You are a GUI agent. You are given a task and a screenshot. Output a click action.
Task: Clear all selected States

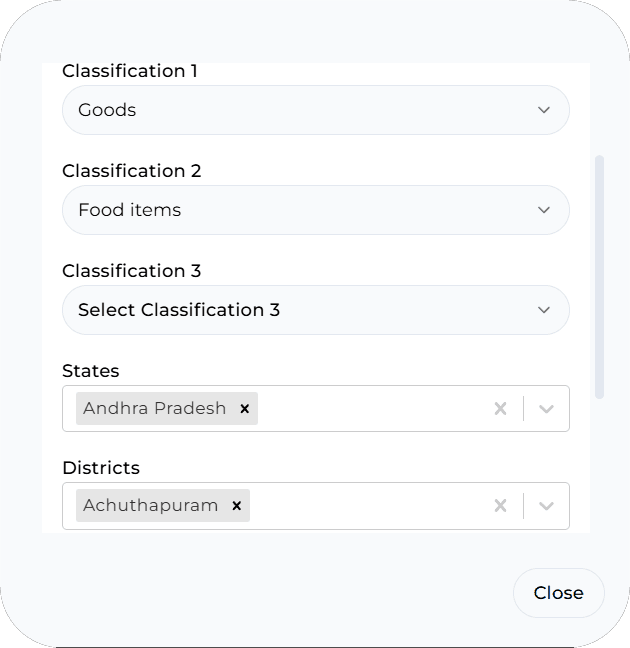501,409
